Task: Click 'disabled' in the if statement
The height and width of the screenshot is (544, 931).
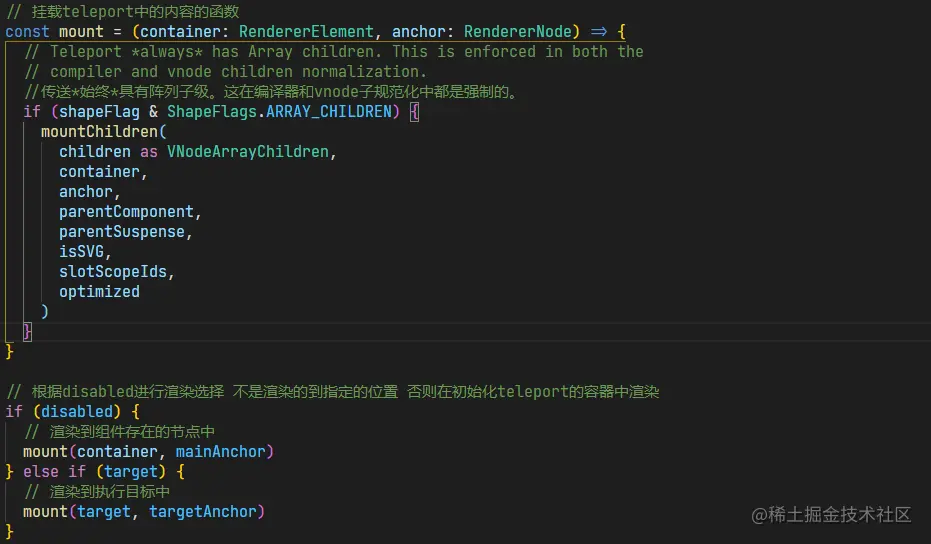Action: (77, 412)
